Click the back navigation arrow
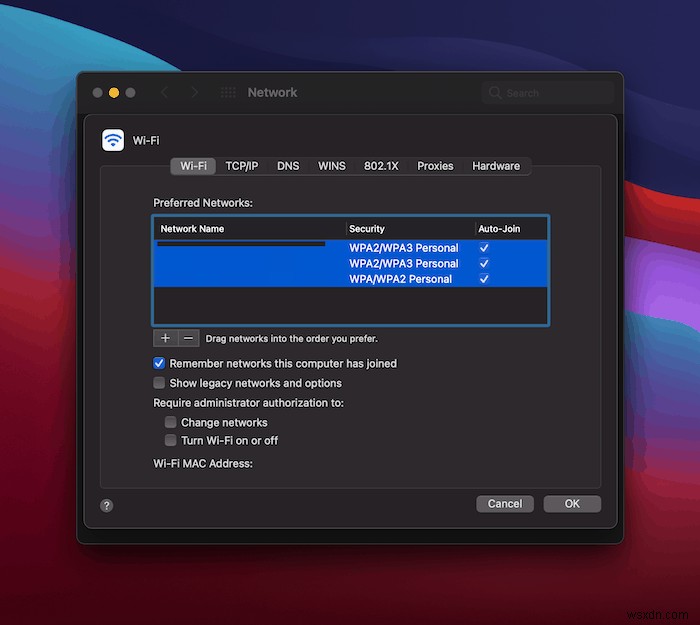This screenshot has width=700, height=625. pos(164,92)
